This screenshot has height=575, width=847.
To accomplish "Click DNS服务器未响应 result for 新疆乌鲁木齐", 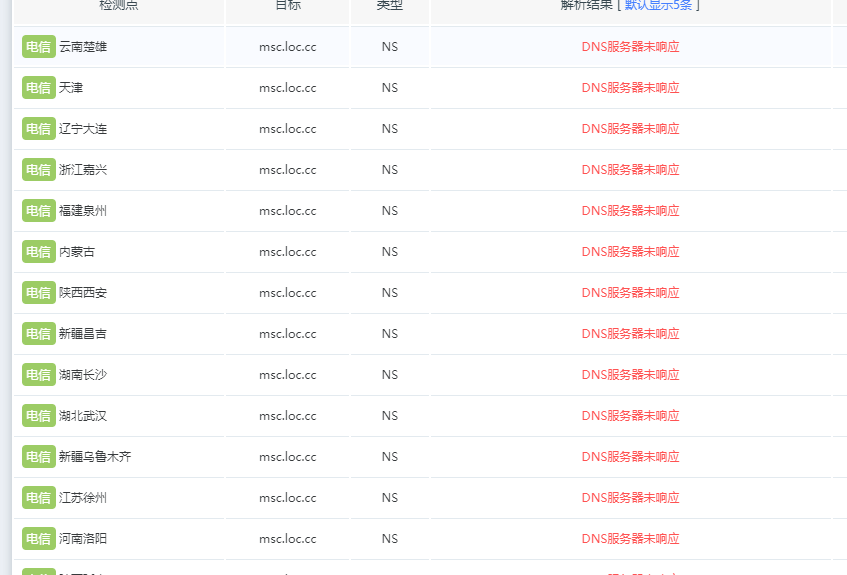I will [x=630, y=457].
